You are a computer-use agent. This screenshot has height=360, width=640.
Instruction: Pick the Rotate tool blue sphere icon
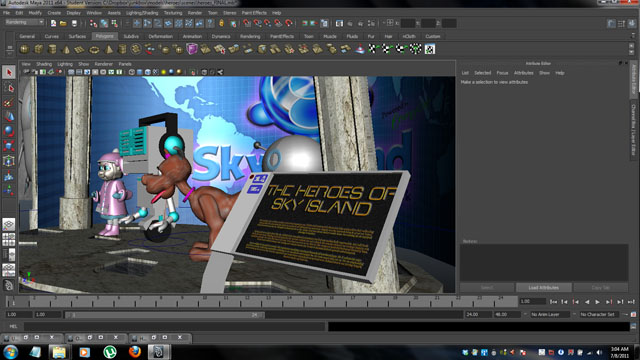pos(9,131)
